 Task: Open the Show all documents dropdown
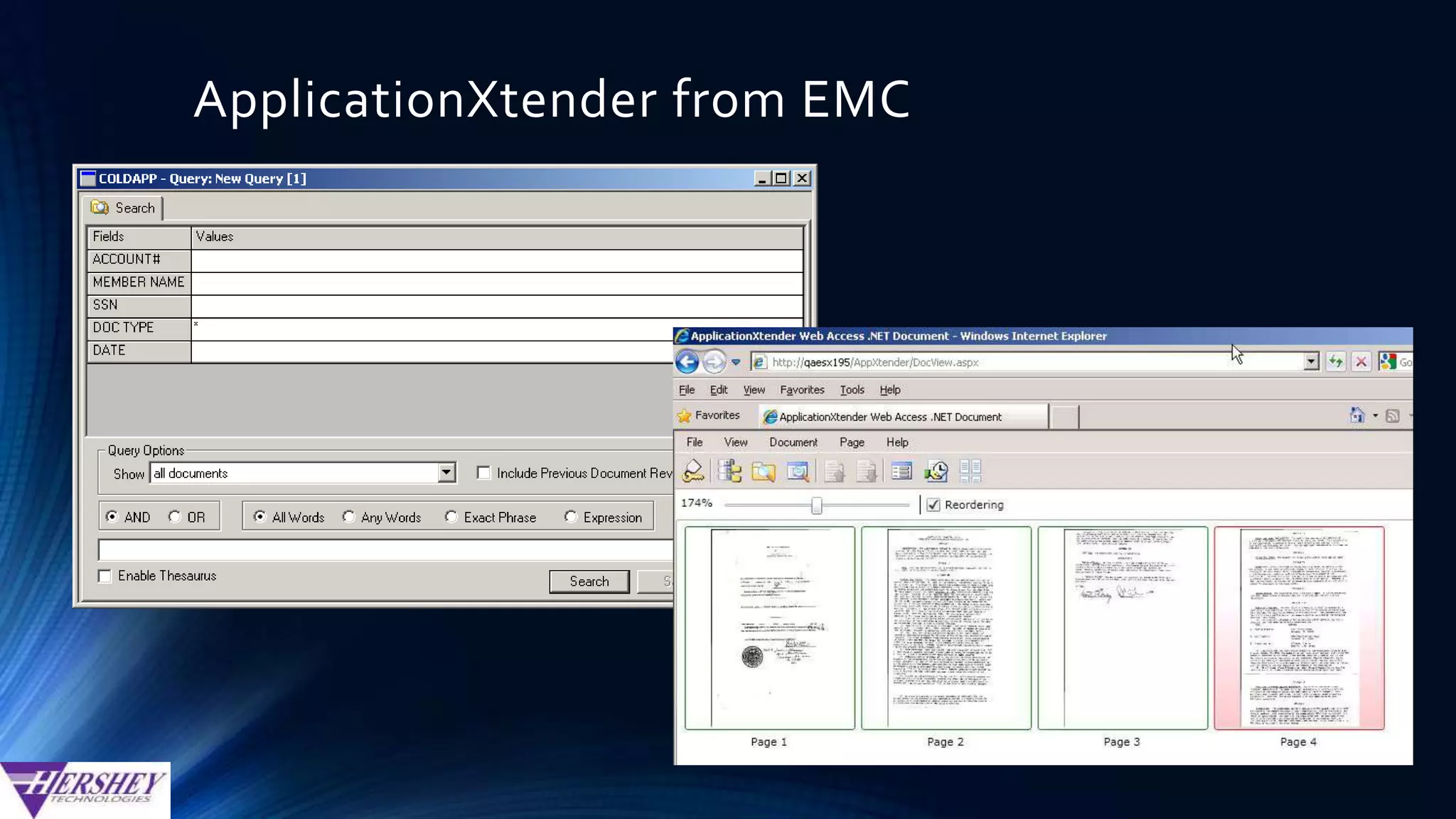pos(446,473)
